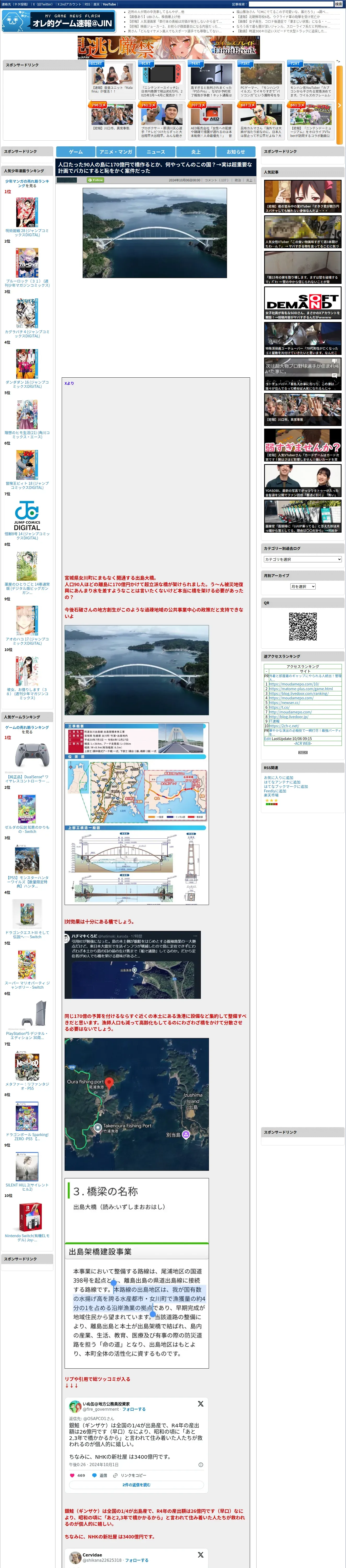
Task: Open the 月を選択 archive dropdown
Action: click(303, 586)
